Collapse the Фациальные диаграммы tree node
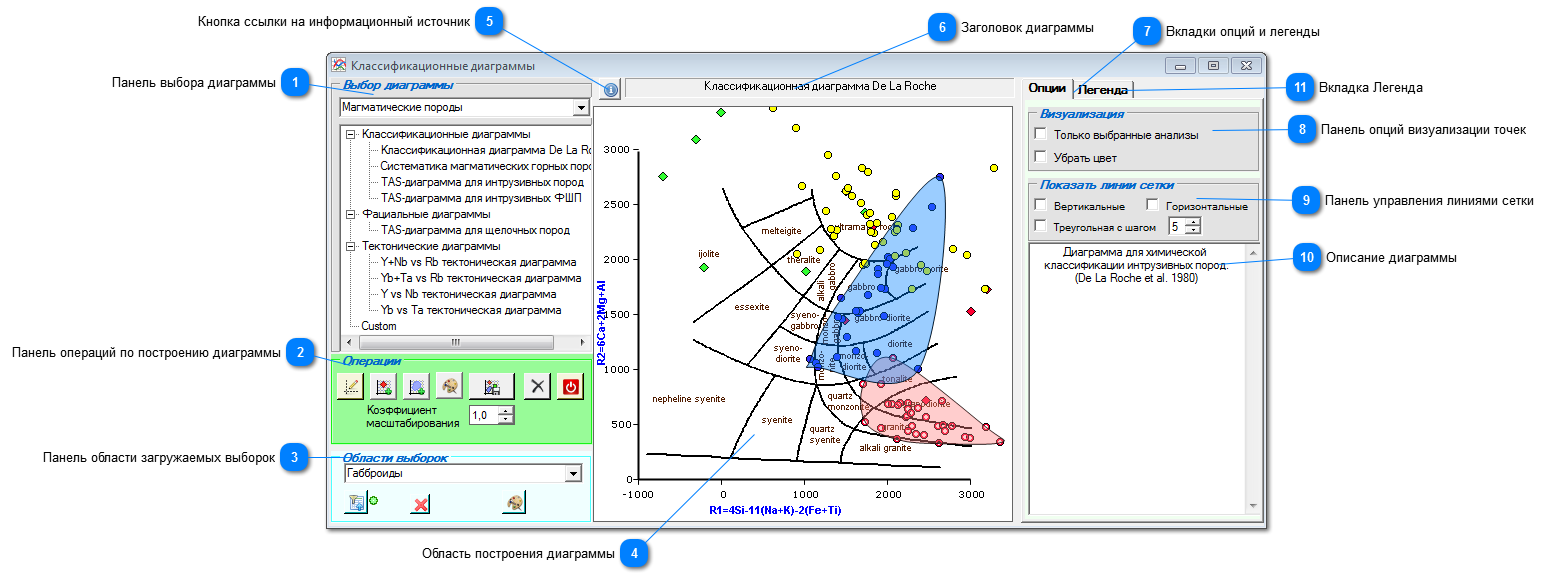The height and width of the screenshot is (578, 1550). (350, 214)
